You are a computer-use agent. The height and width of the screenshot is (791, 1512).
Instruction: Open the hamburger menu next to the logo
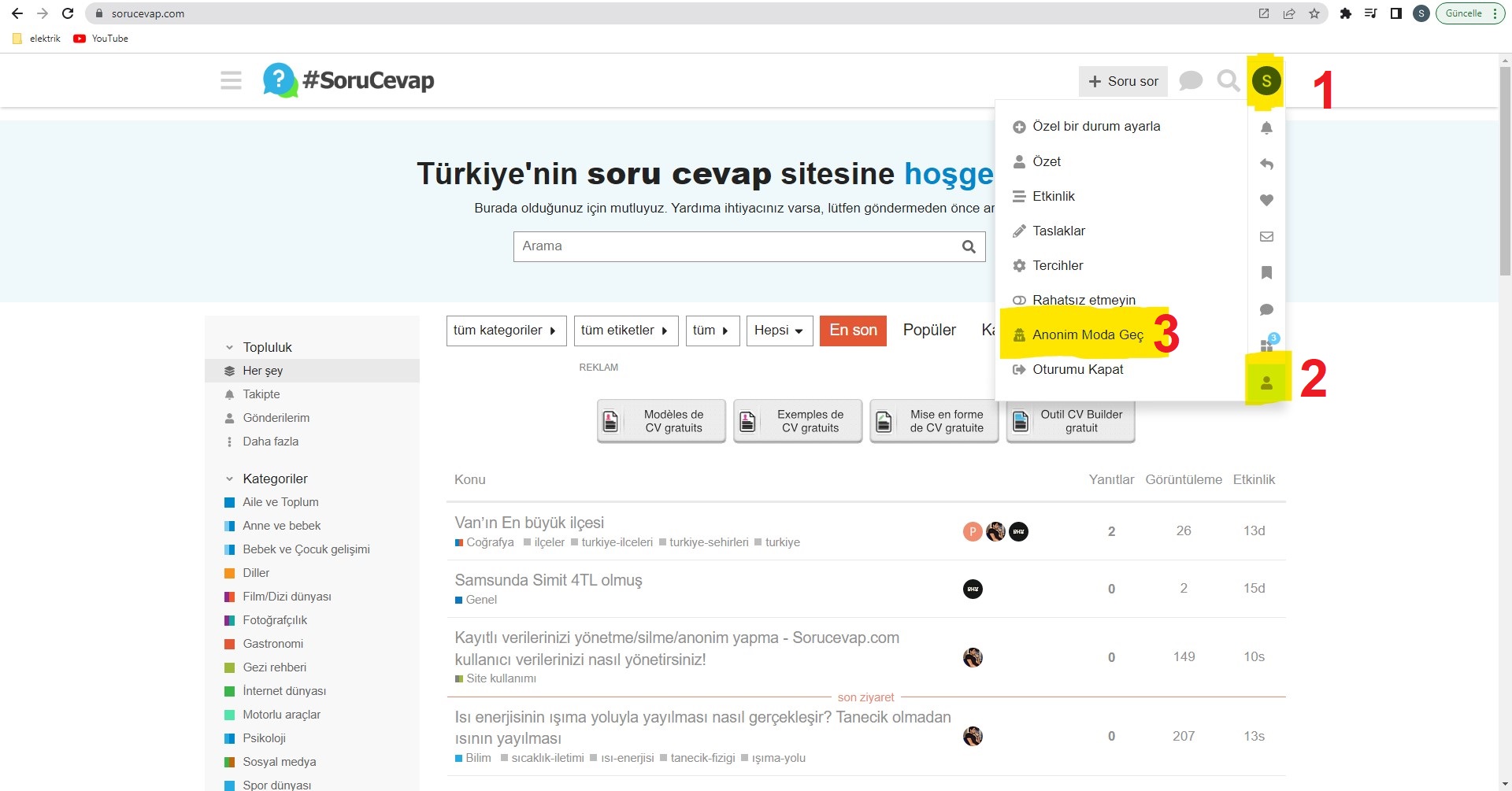pos(231,79)
